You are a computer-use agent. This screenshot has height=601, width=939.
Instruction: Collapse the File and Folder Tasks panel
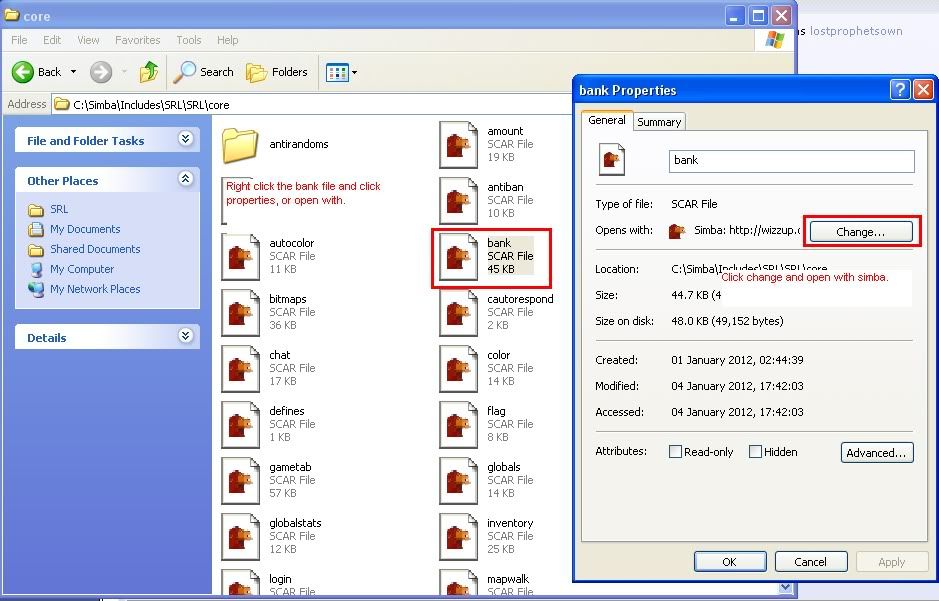pyautogui.click(x=185, y=140)
